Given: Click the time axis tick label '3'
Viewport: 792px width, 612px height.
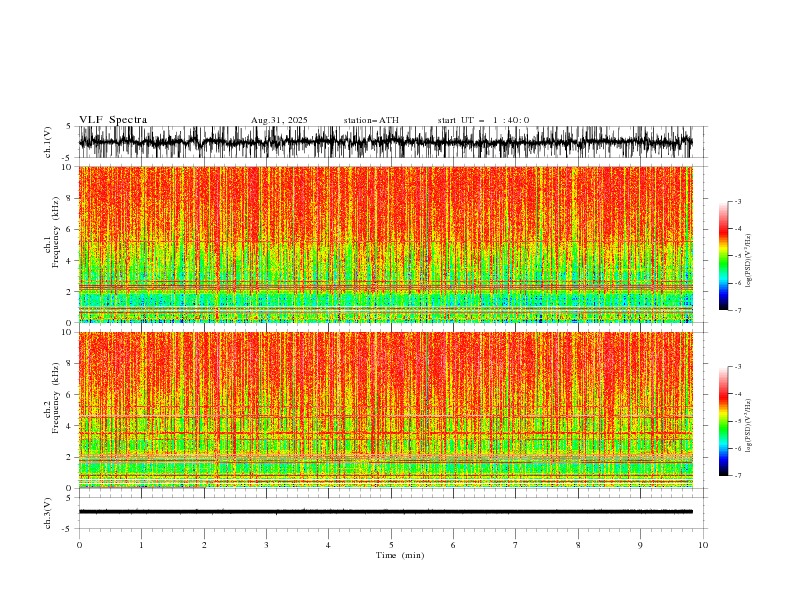Looking at the screenshot, I should coord(266,545).
